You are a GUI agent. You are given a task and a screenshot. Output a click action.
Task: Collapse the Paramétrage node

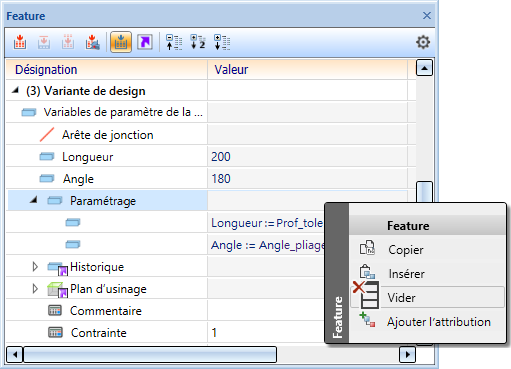[33, 200]
